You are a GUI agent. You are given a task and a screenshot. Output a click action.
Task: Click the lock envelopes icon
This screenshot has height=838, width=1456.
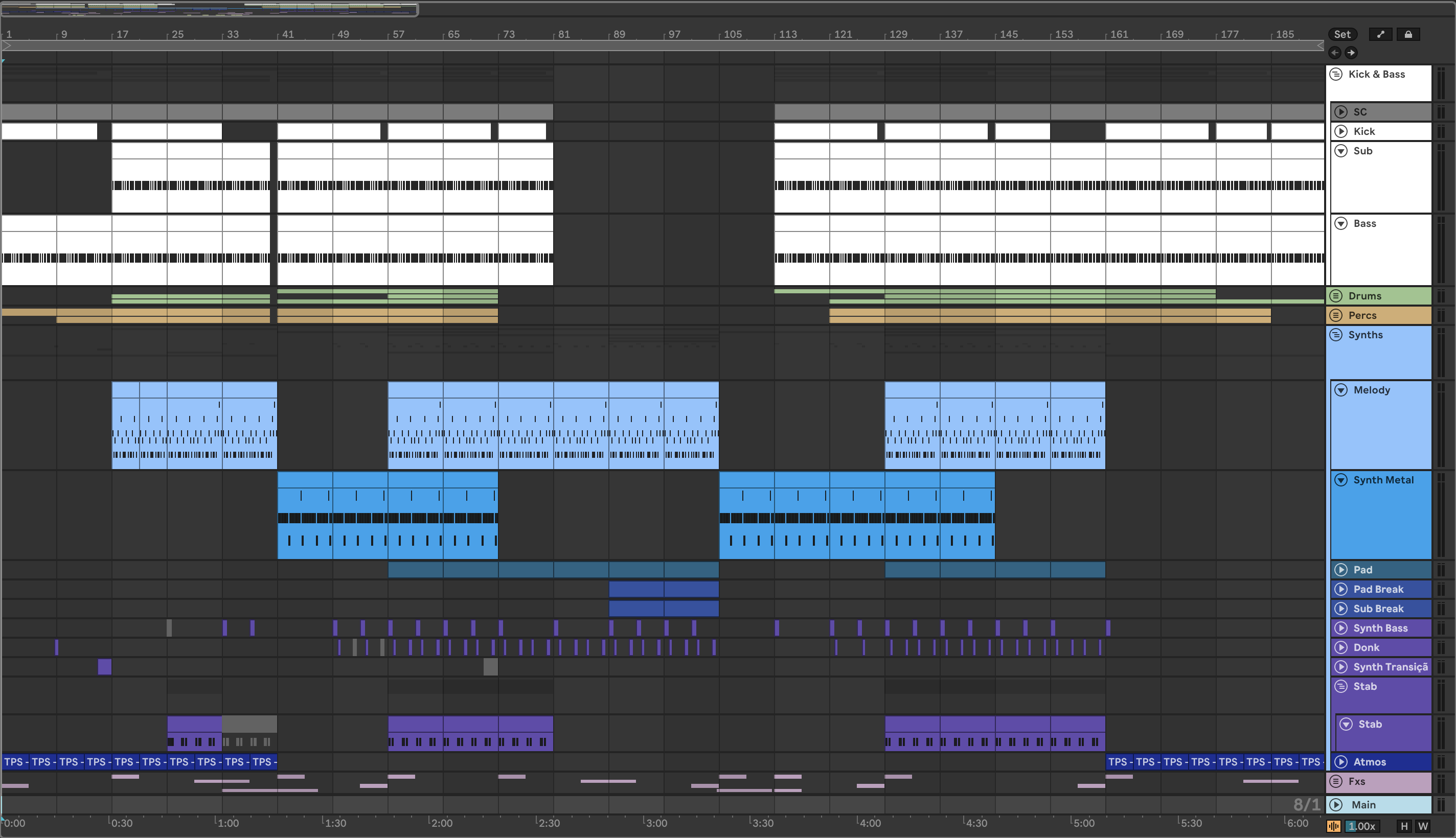click(1407, 35)
